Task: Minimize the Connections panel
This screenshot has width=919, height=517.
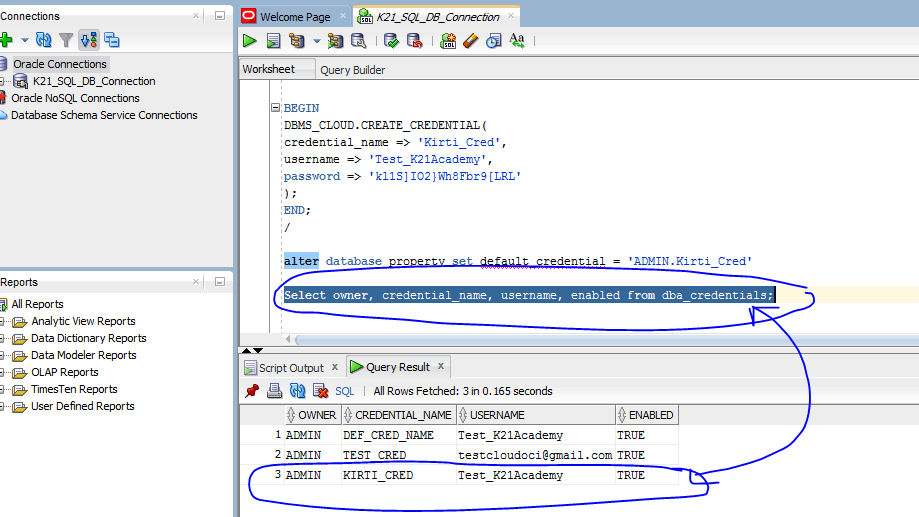Action: click(x=220, y=16)
